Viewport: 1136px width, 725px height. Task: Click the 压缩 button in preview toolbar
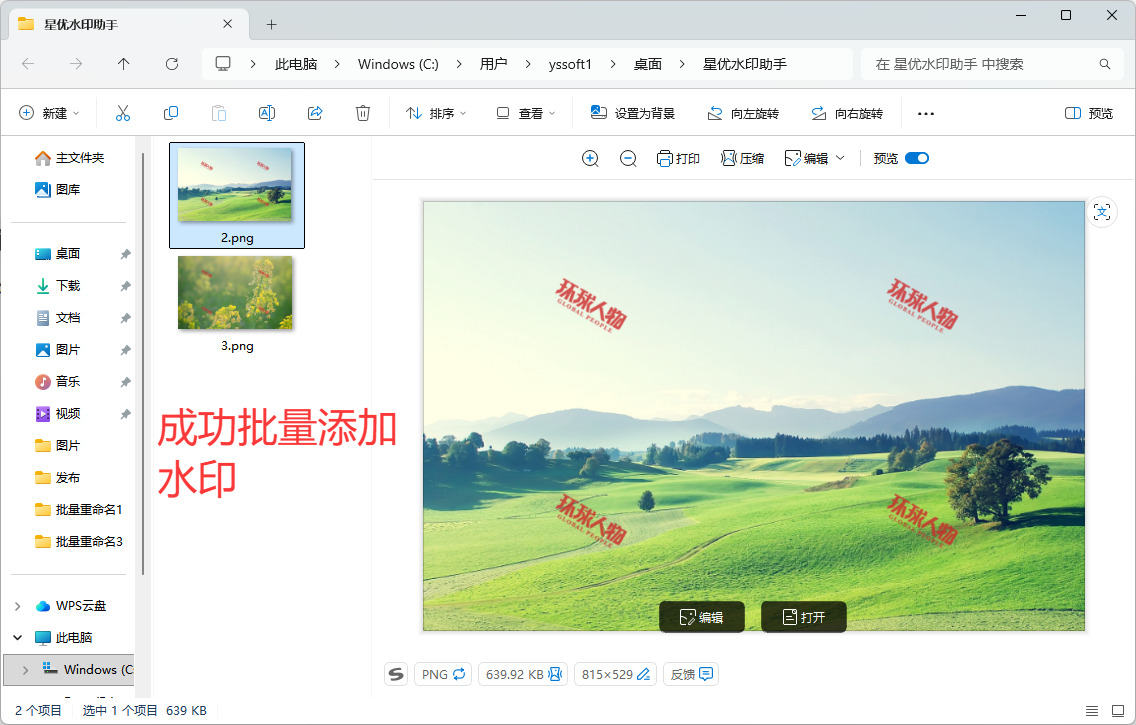tap(743, 159)
